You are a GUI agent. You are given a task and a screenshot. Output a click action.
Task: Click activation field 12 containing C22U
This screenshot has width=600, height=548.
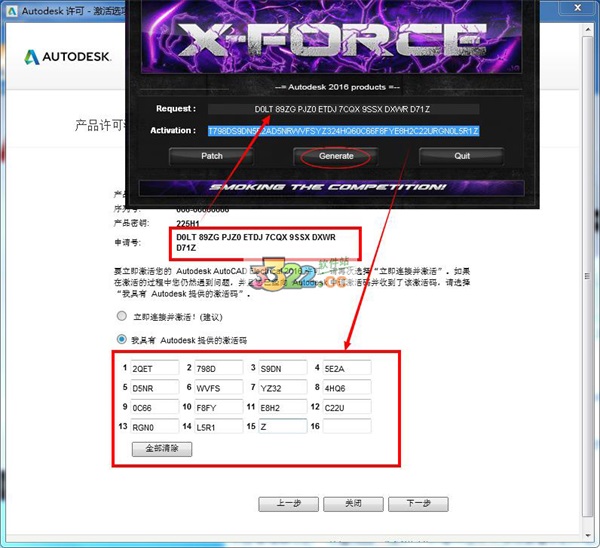click(x=347, y=407)
